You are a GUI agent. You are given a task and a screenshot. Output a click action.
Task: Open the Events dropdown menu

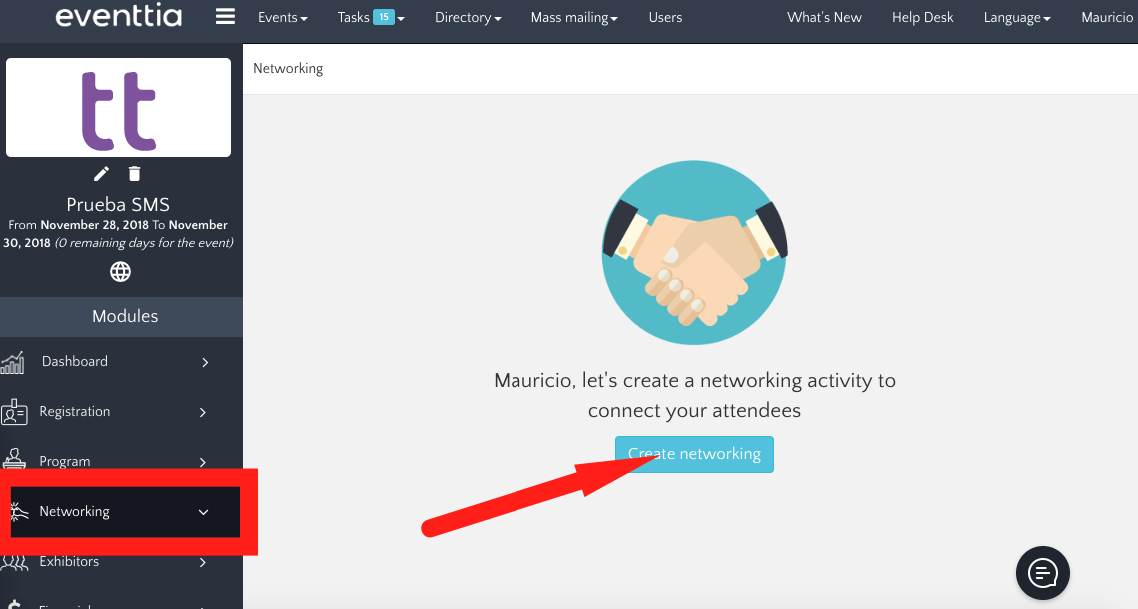coord(282,17)
